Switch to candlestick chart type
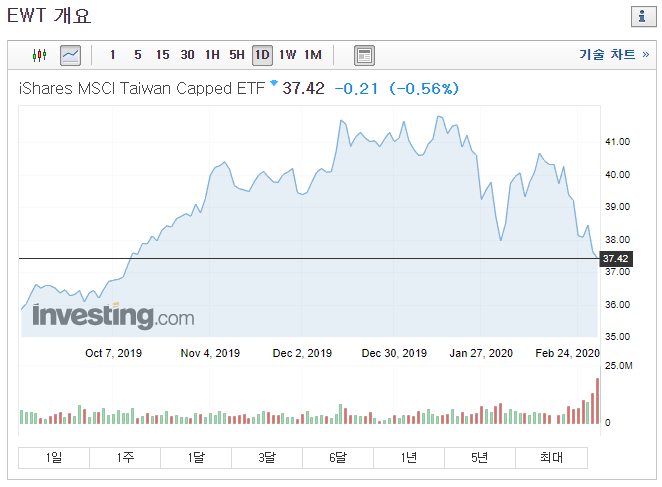Screen dimensions: 662x487 (x=40, y=55)
